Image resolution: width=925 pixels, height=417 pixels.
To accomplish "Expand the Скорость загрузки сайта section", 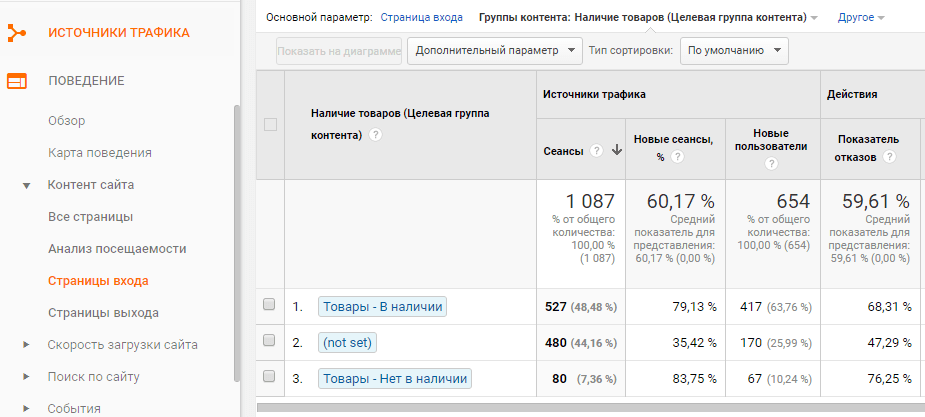I will point(26,344).
